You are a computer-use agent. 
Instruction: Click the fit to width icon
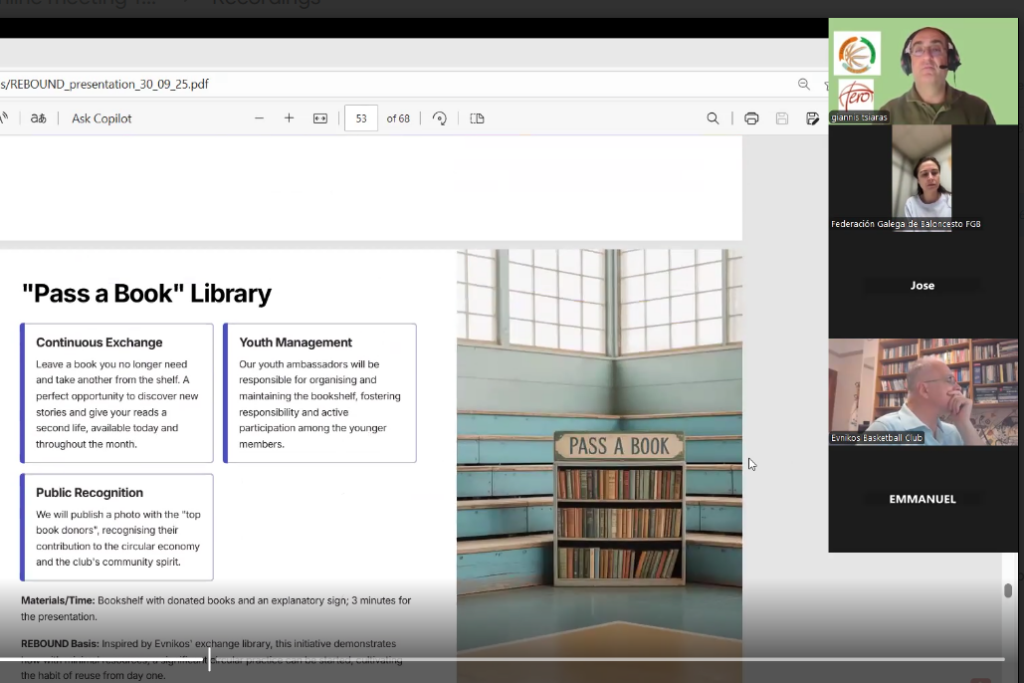click(x=320, y=118)
